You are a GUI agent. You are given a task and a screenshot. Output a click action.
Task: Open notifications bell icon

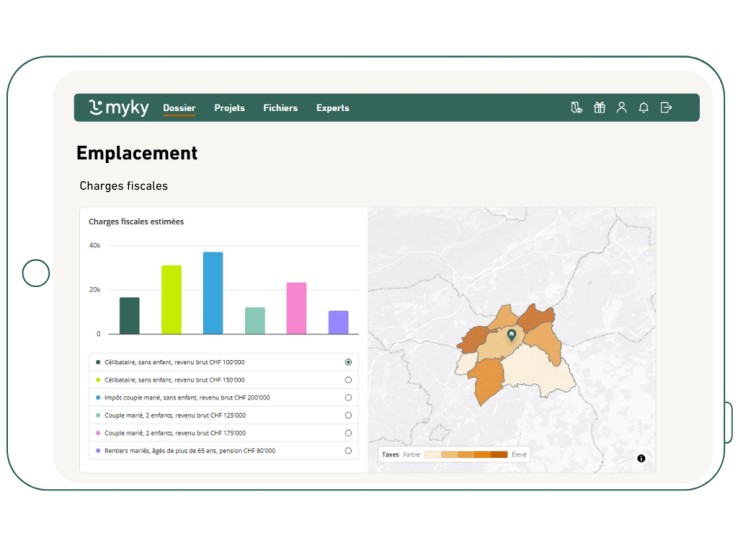(x=643, y=108)
